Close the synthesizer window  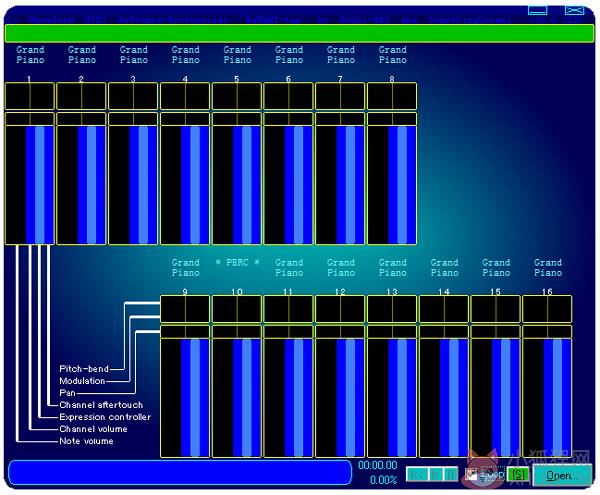click(574, 10)
